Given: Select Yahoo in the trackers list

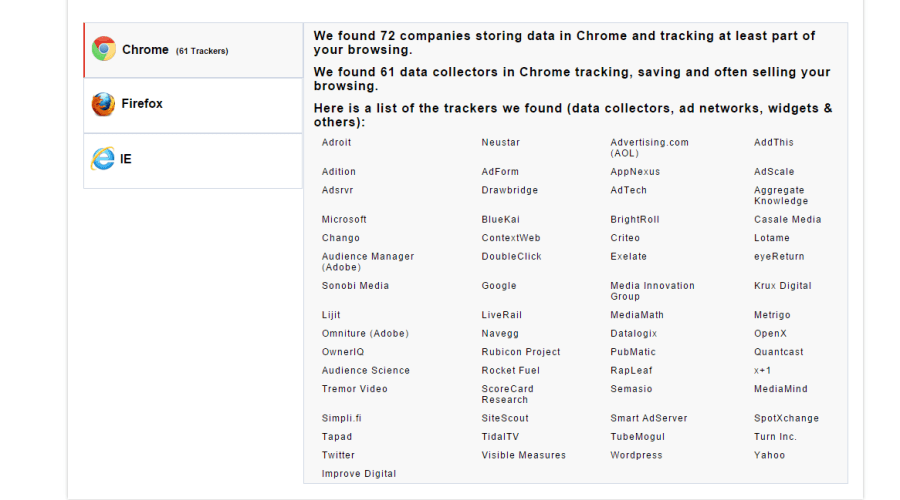Looking at the screenshot, I should pyautogui.click(x=769, y=456).
